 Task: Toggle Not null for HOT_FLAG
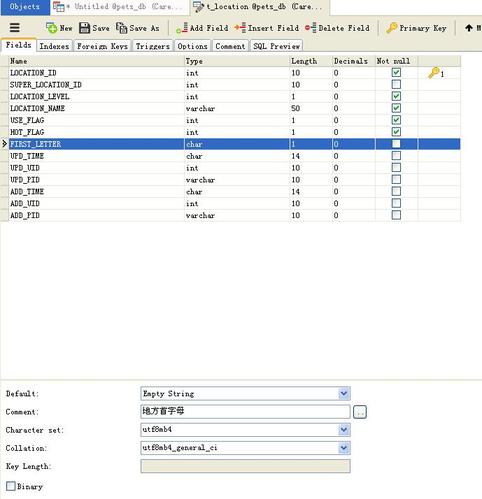[x=396, y=132]
